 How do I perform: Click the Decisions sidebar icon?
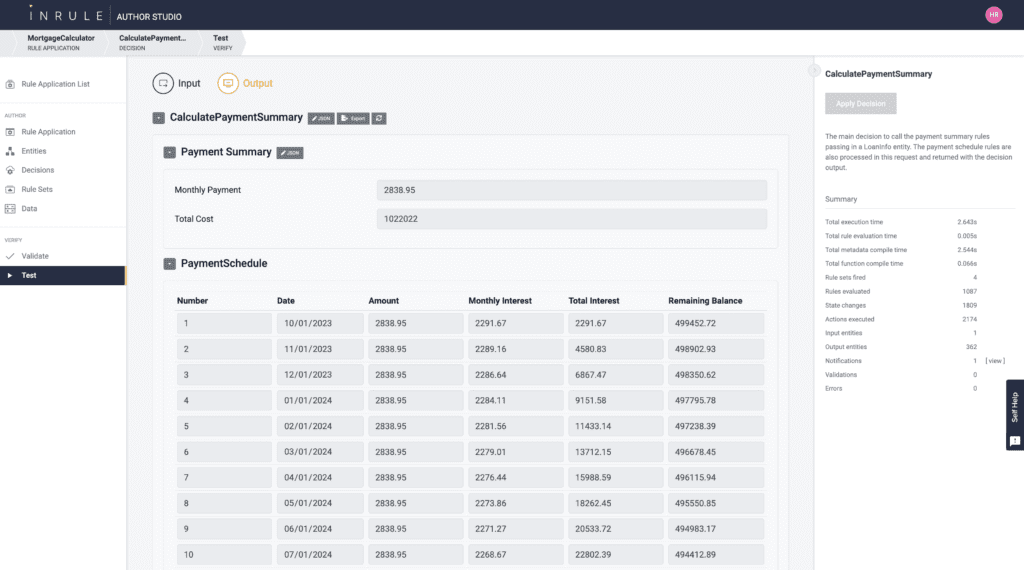click(10, 170)
